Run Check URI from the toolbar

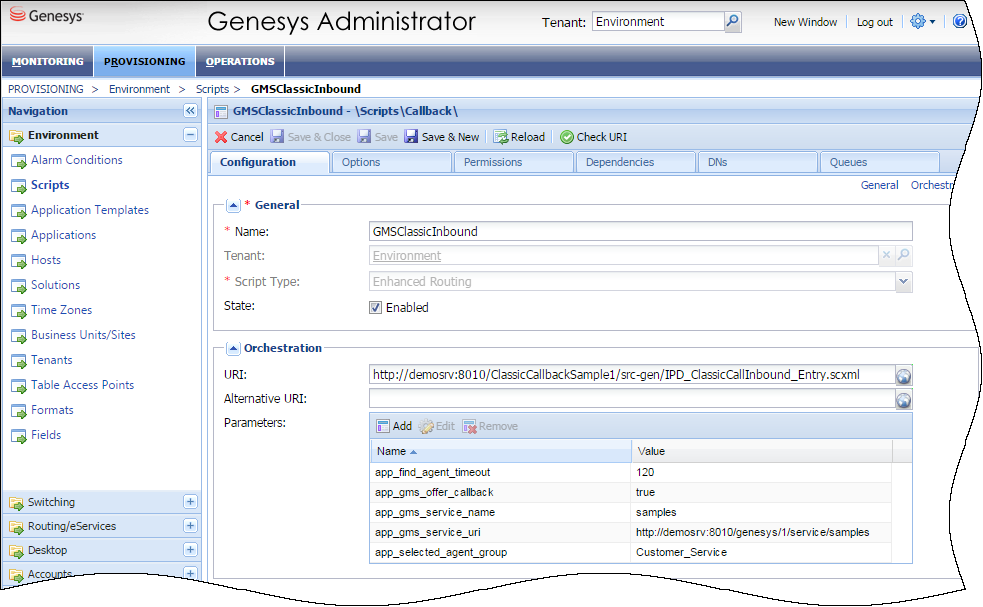click(x=593, y=137)
